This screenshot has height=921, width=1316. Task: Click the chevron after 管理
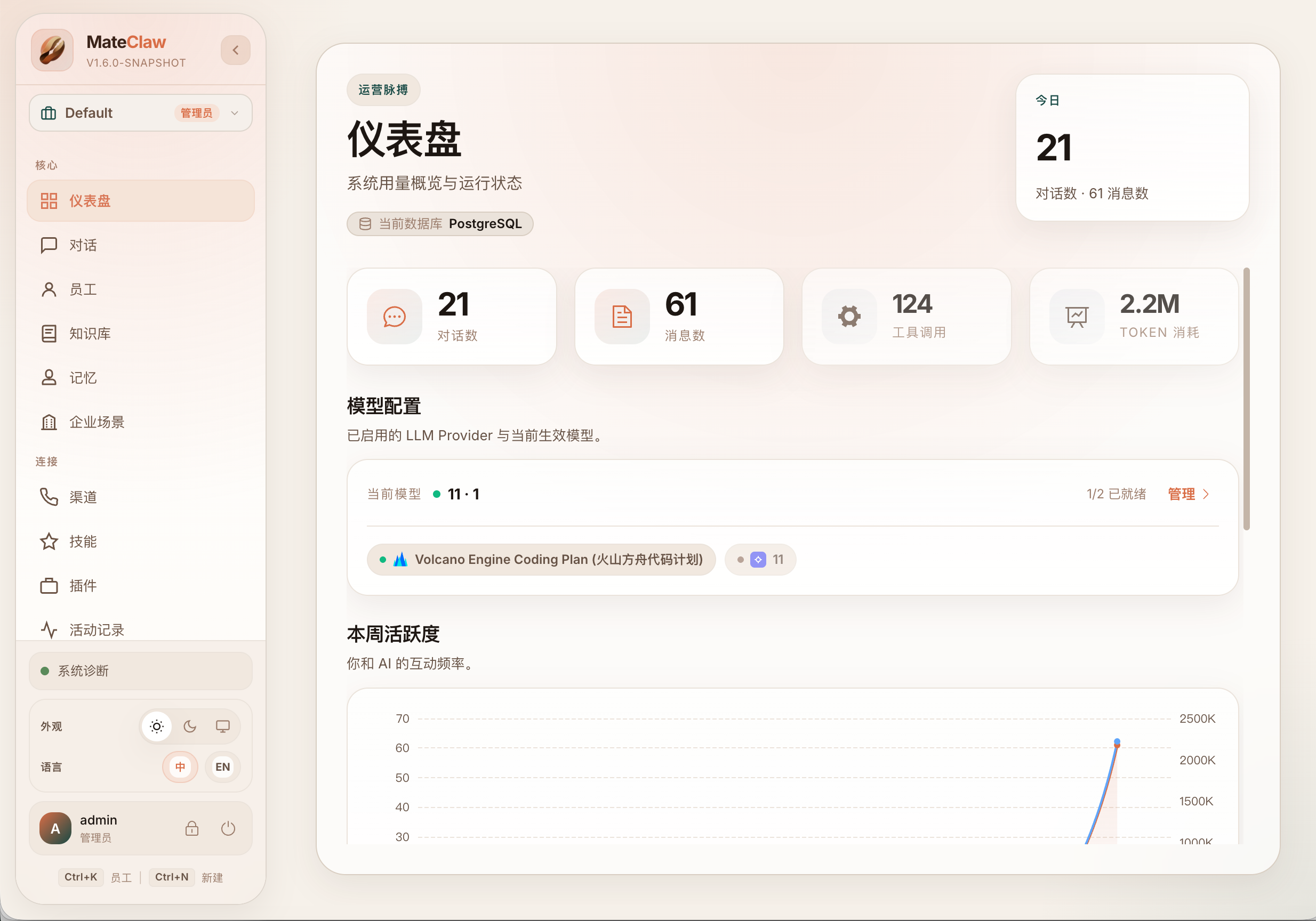(x=1206, y=494)
